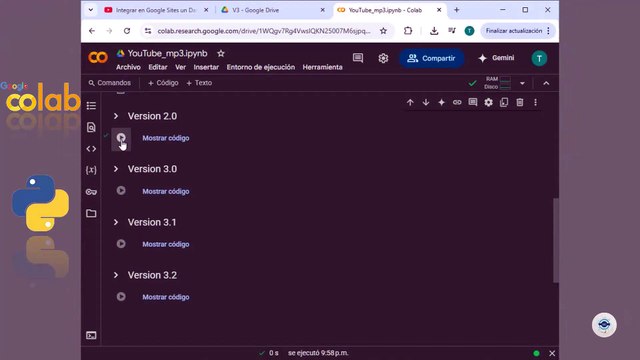This screenshot has height=360, width=640.
Task: Open the Ver menu
Action: click(180, 67)
